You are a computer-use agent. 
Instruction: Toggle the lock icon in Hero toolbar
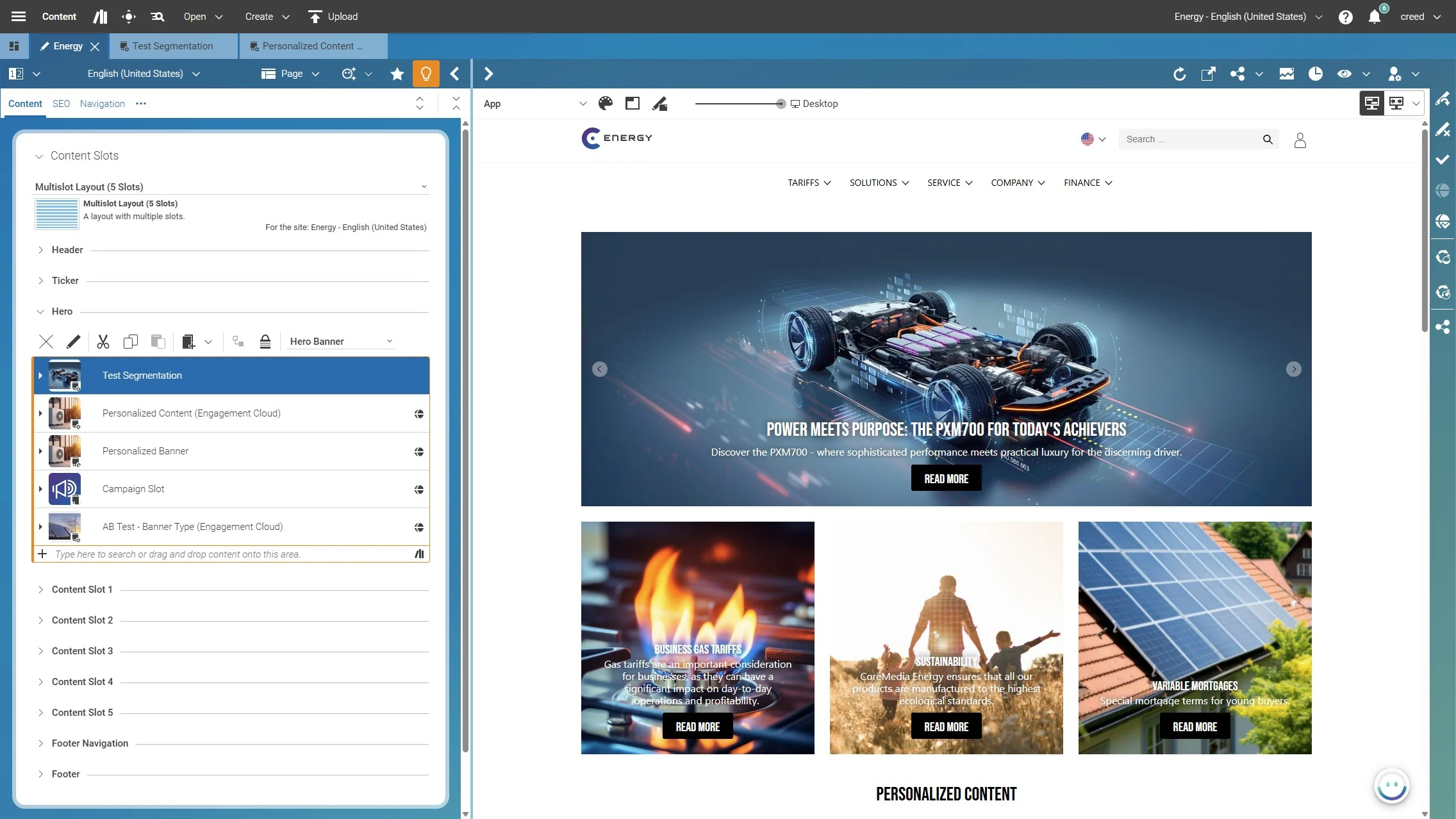[265, 342]
